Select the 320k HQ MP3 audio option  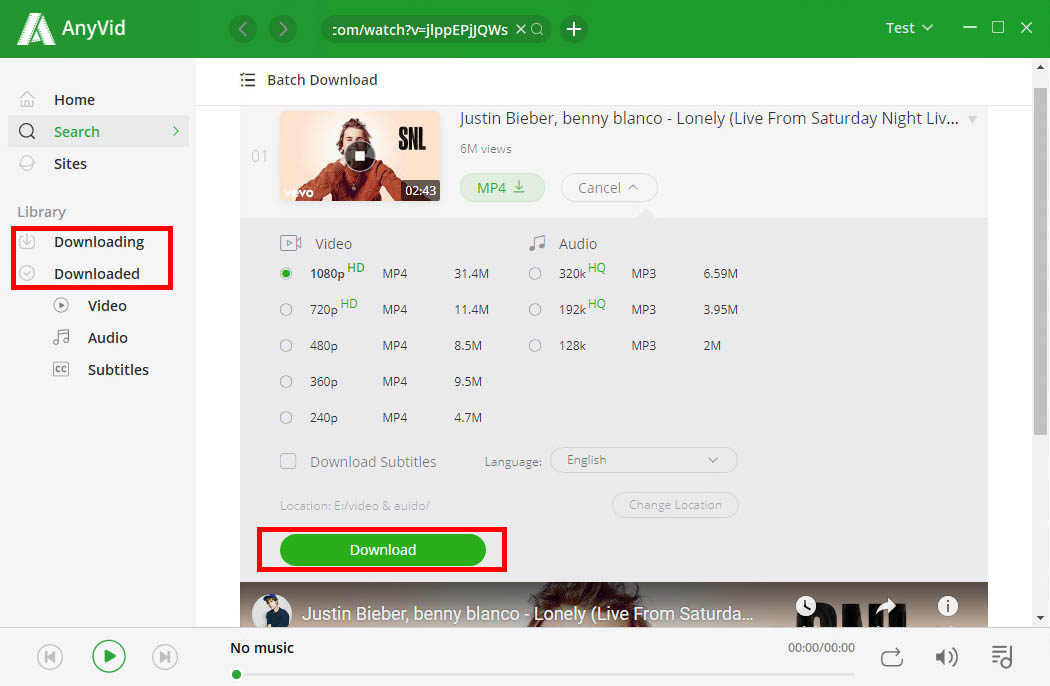(535, 273)
